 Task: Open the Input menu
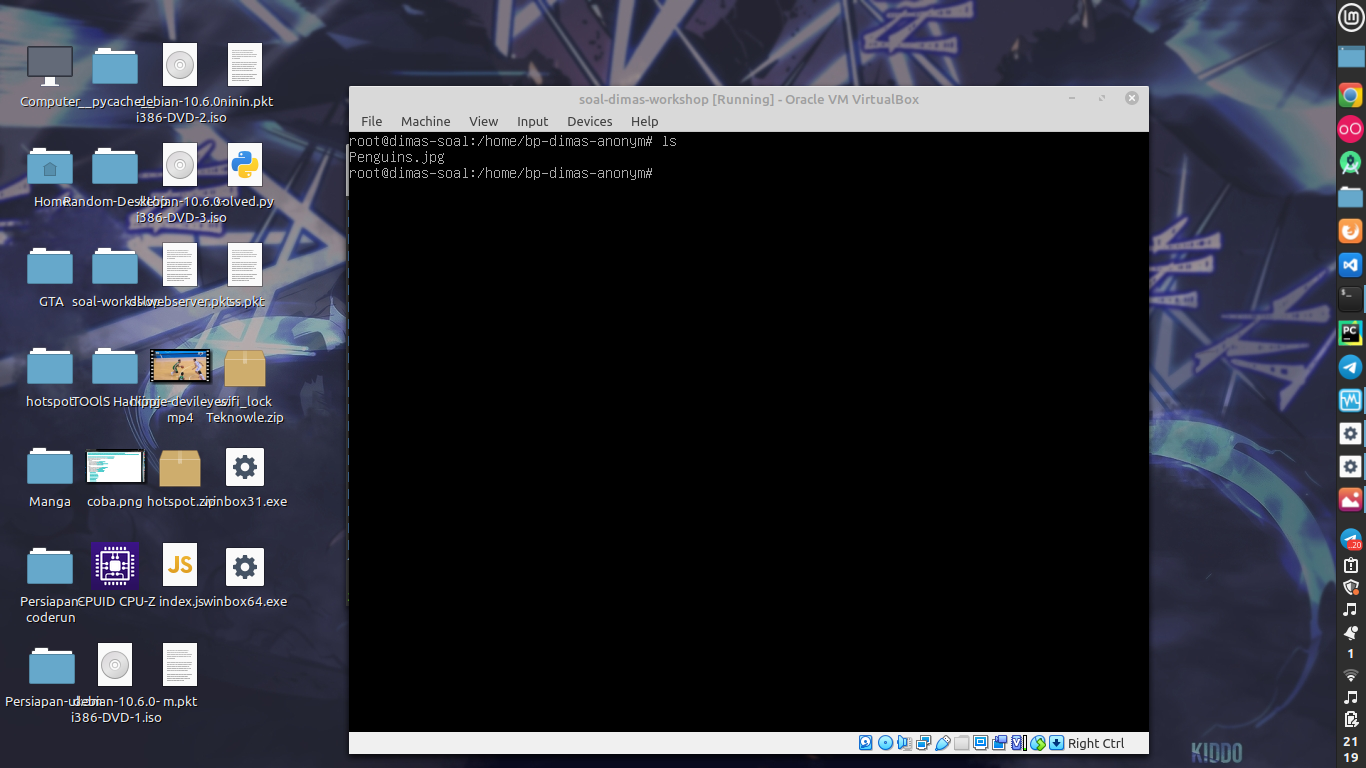(x=532, y=121)
